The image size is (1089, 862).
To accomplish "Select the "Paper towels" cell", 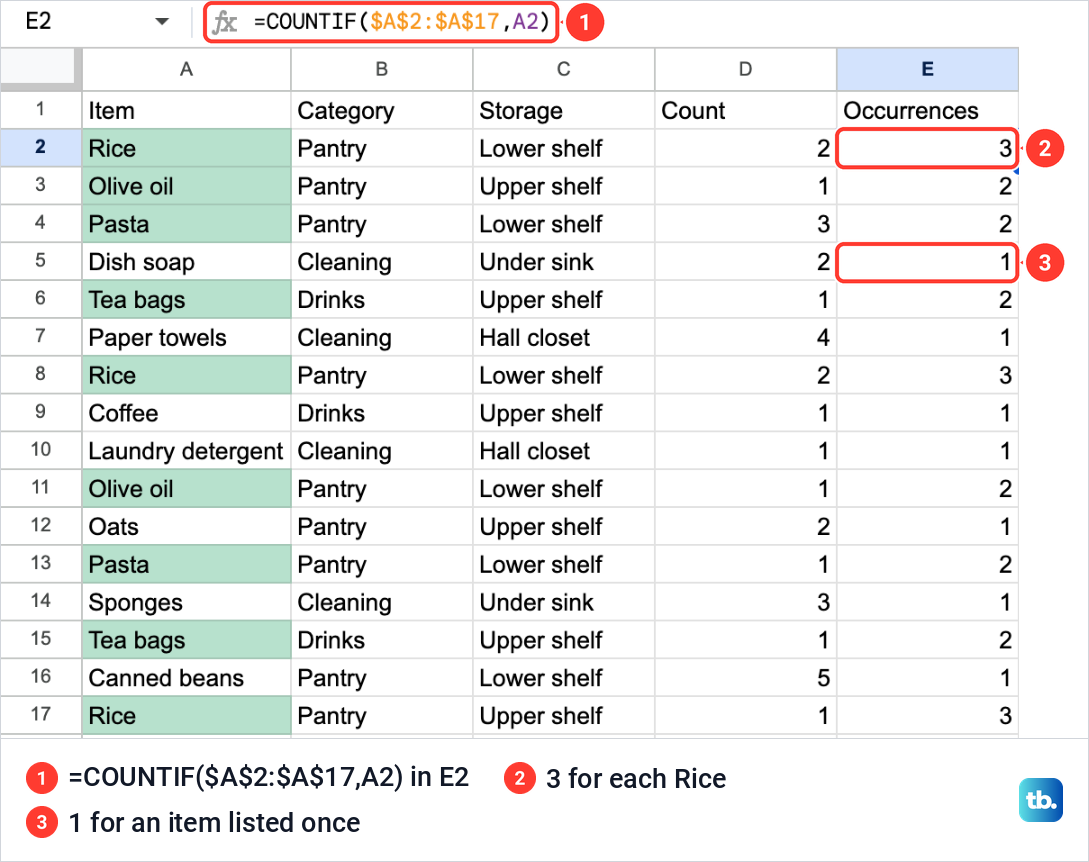I will point(186,338).
